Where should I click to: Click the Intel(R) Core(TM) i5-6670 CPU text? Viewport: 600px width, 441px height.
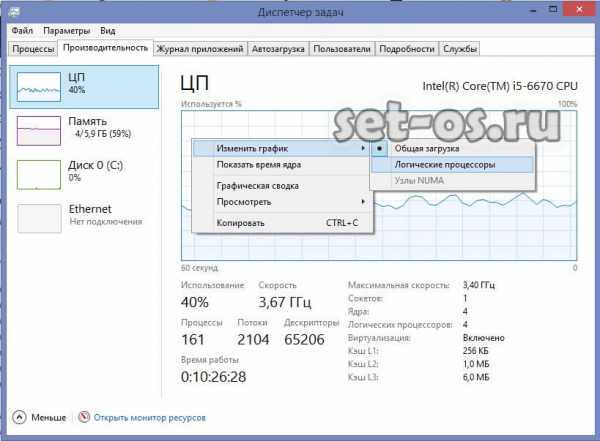click(x=500, y=86)
